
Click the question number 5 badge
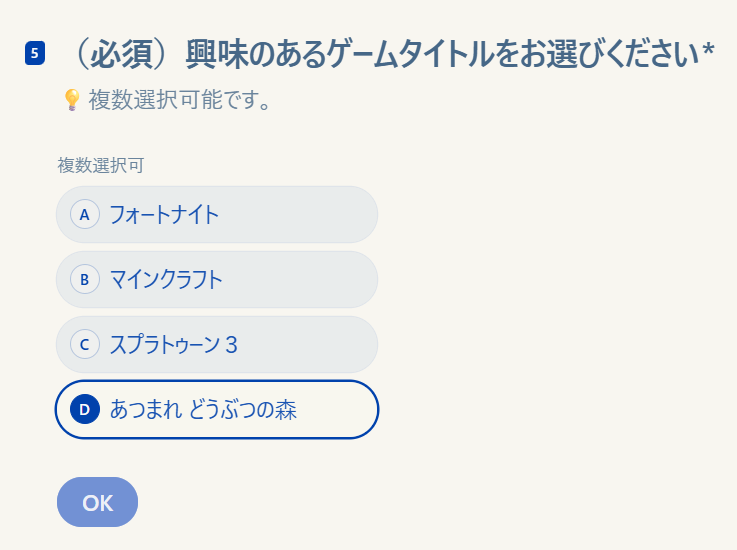coord(35,53)
